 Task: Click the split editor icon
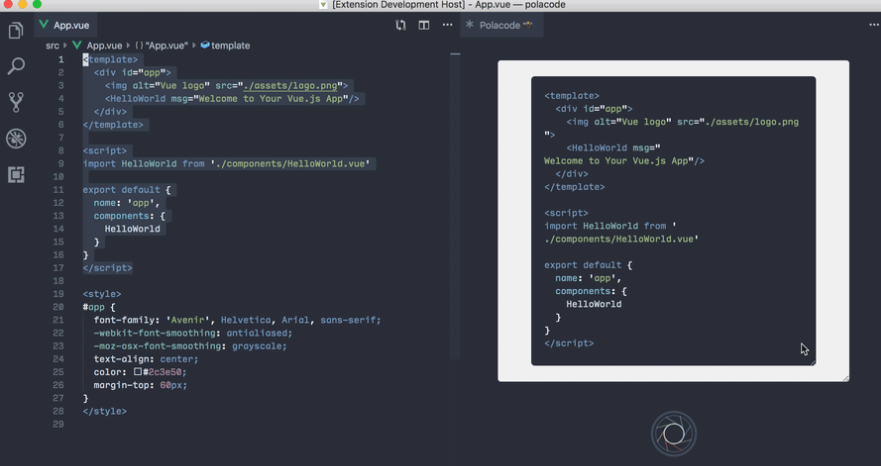click(x=424, y=25)
